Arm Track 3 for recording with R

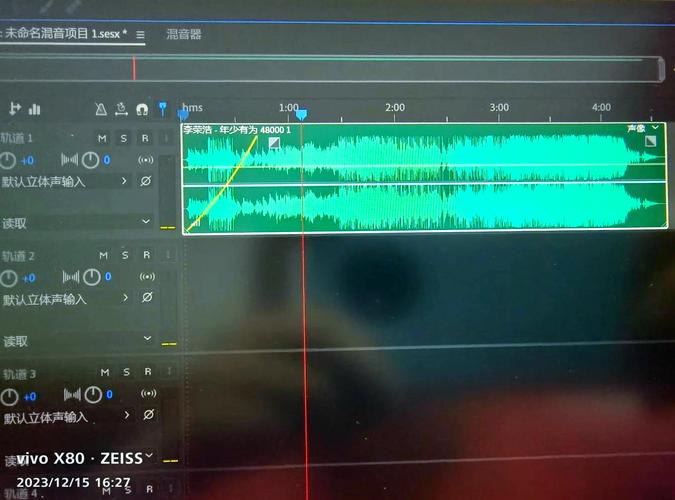click(x=148, y=371)
